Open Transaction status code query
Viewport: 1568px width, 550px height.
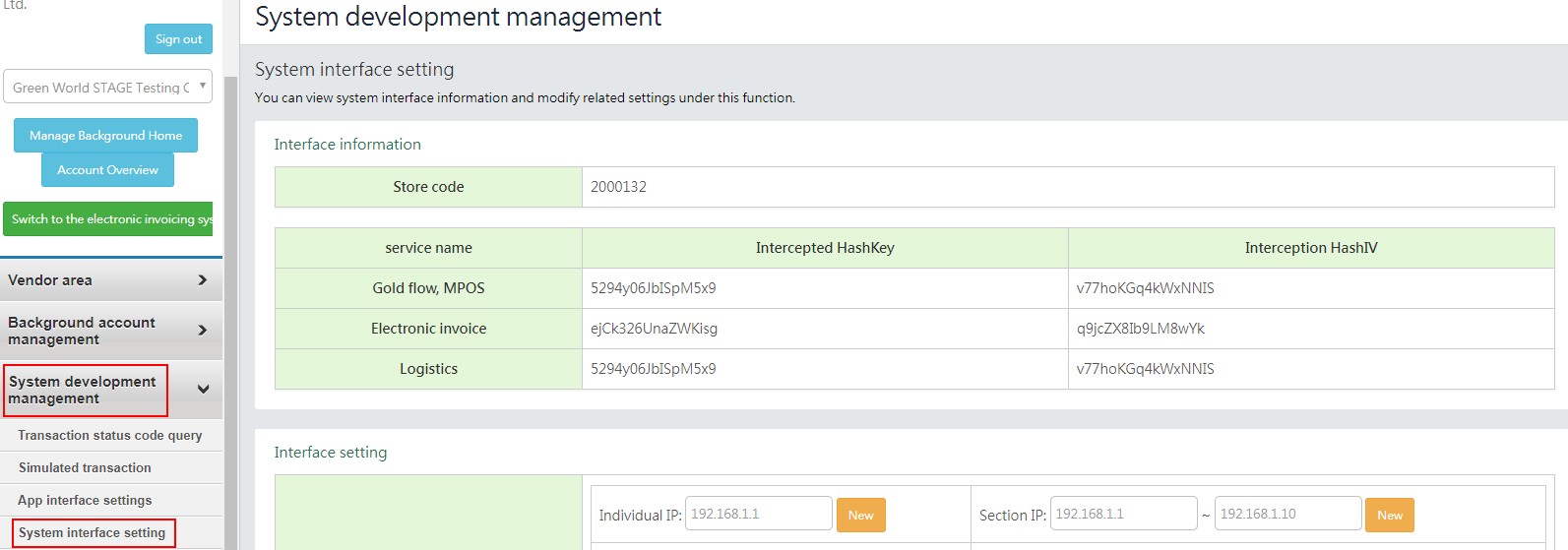pyautogui.click(x=109, y=435)
